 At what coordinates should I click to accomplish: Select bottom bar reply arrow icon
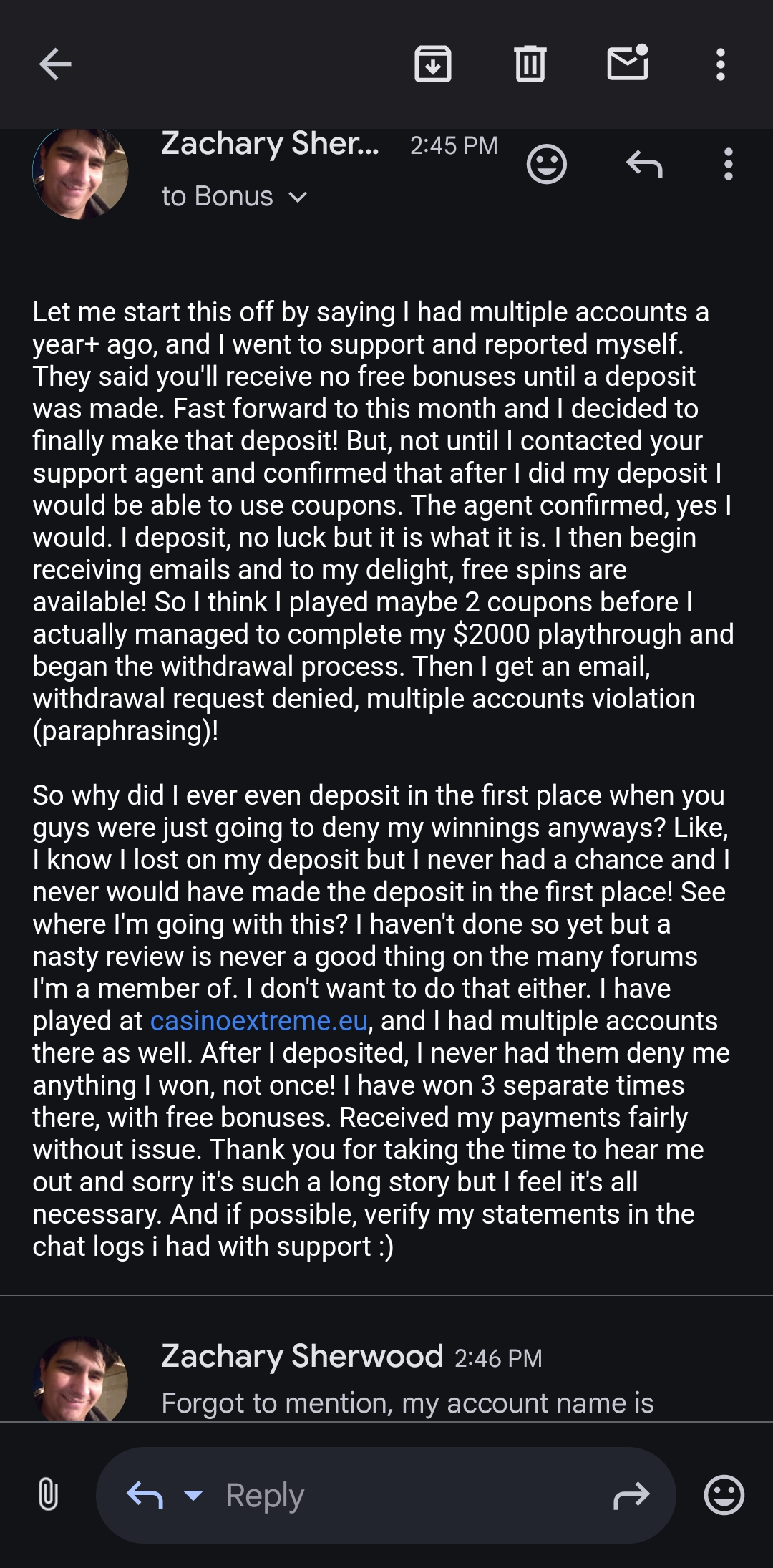pyautogui.click(x=145, y=1495)
